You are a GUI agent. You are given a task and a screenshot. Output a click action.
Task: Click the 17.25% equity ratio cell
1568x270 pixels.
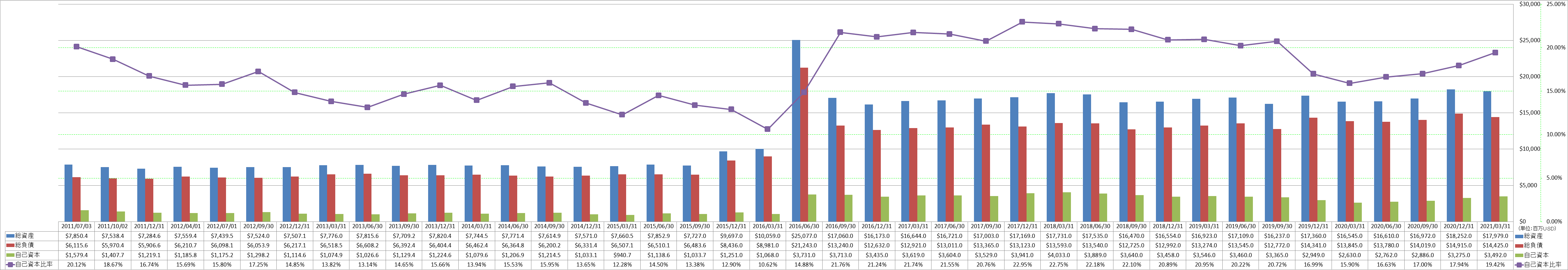pos(259,265)
